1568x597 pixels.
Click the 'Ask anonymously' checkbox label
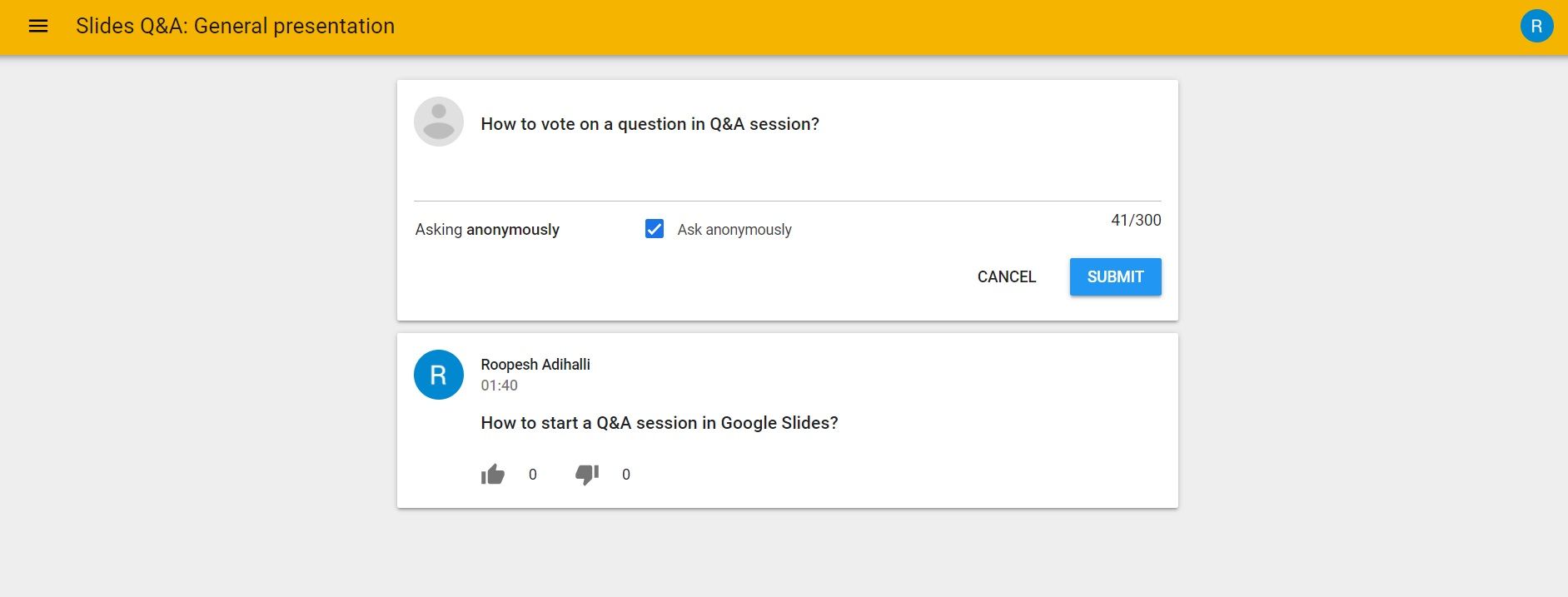734,230
